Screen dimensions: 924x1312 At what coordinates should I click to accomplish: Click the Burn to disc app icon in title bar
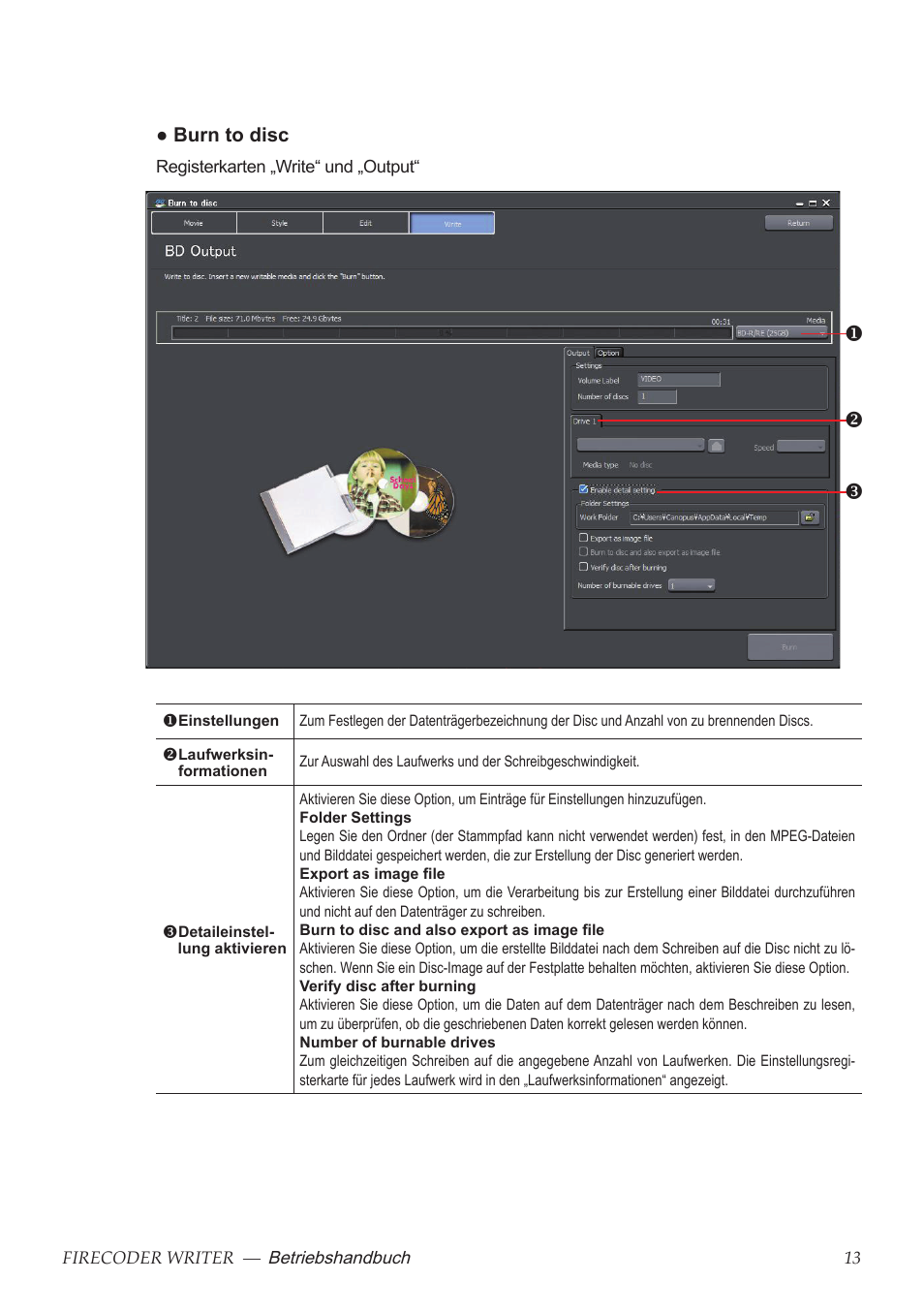coord(160,203)
